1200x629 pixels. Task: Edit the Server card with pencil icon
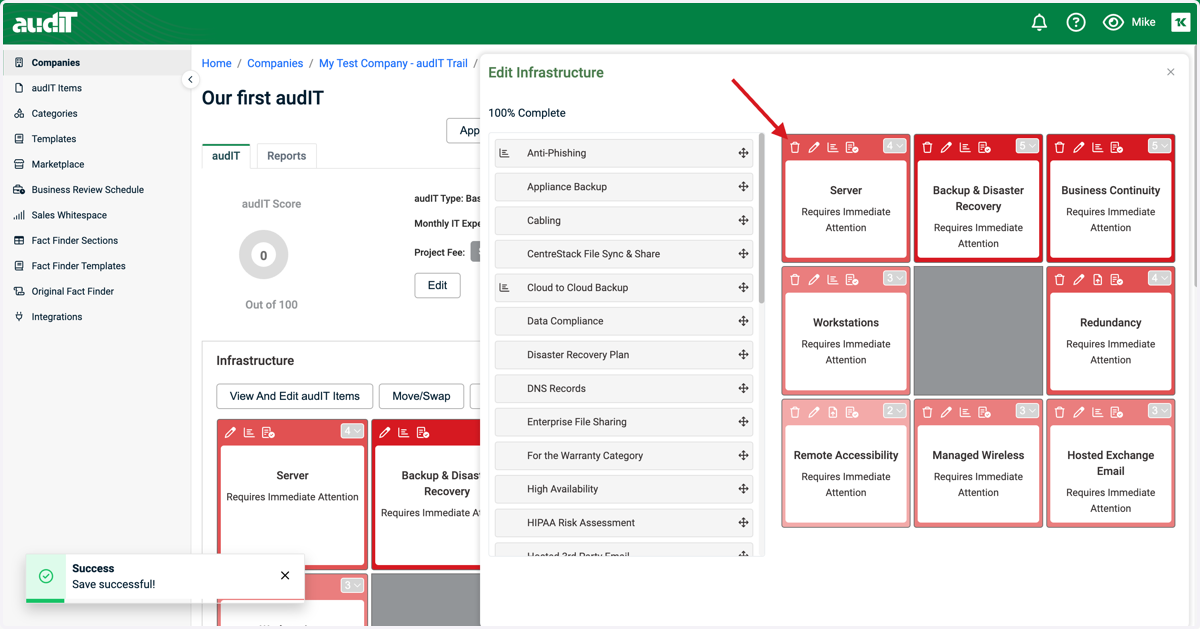(x=814, y=147)
